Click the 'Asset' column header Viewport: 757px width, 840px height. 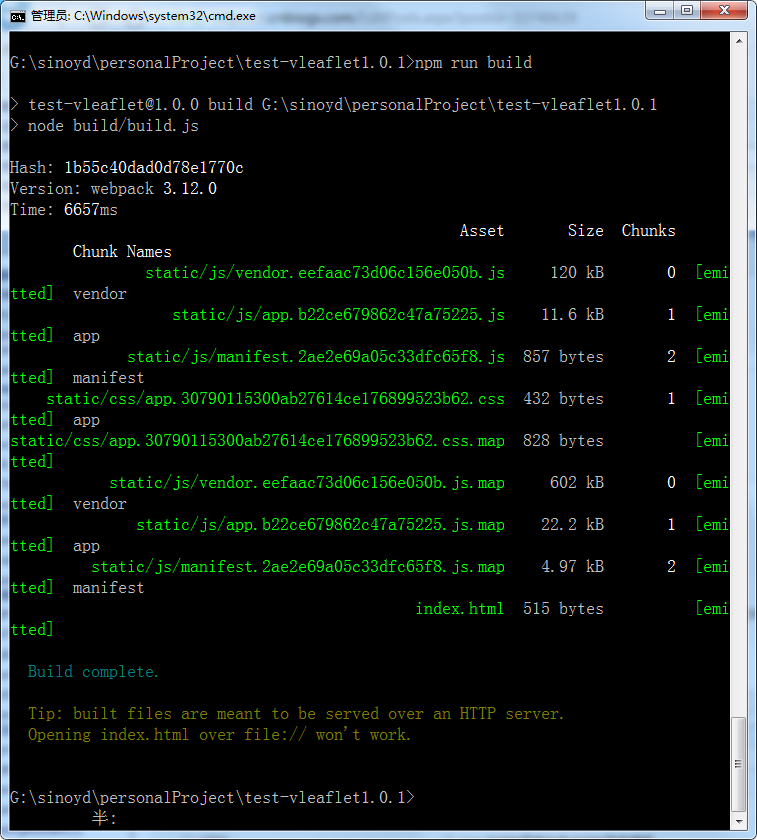pos(482,231)
